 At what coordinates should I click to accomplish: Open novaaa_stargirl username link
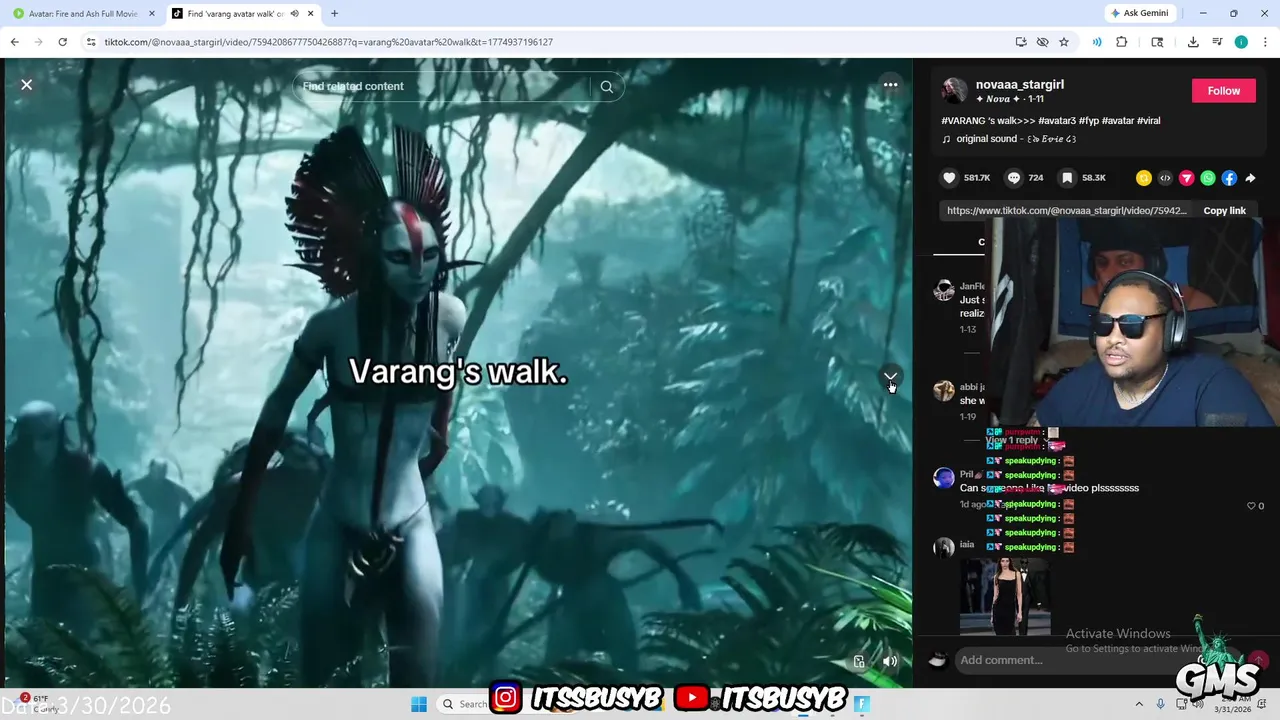point(1019,85)
